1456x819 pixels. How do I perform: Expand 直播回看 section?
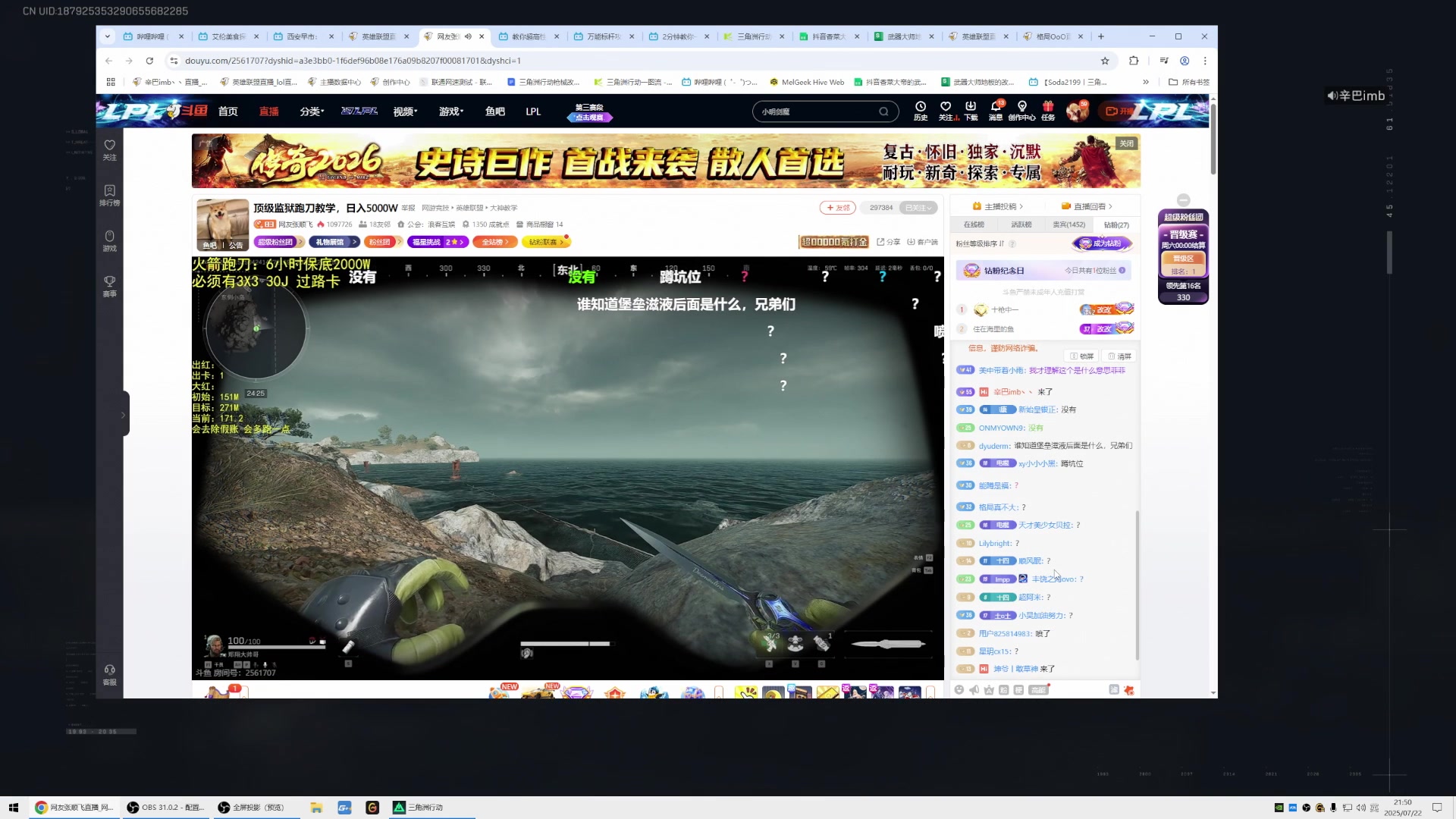1087,206
